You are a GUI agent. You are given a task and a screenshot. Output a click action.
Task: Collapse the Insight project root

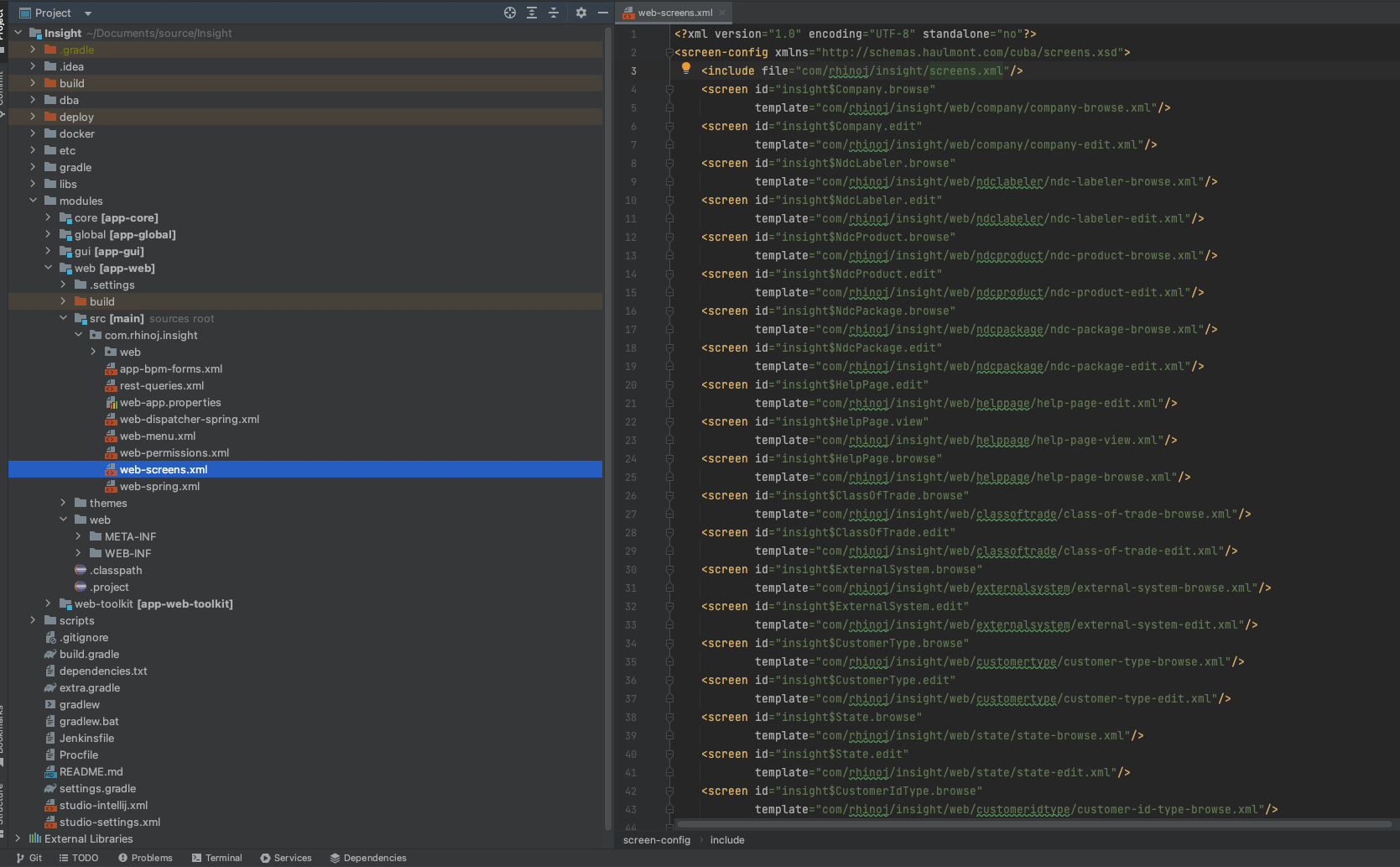(18, 33)
